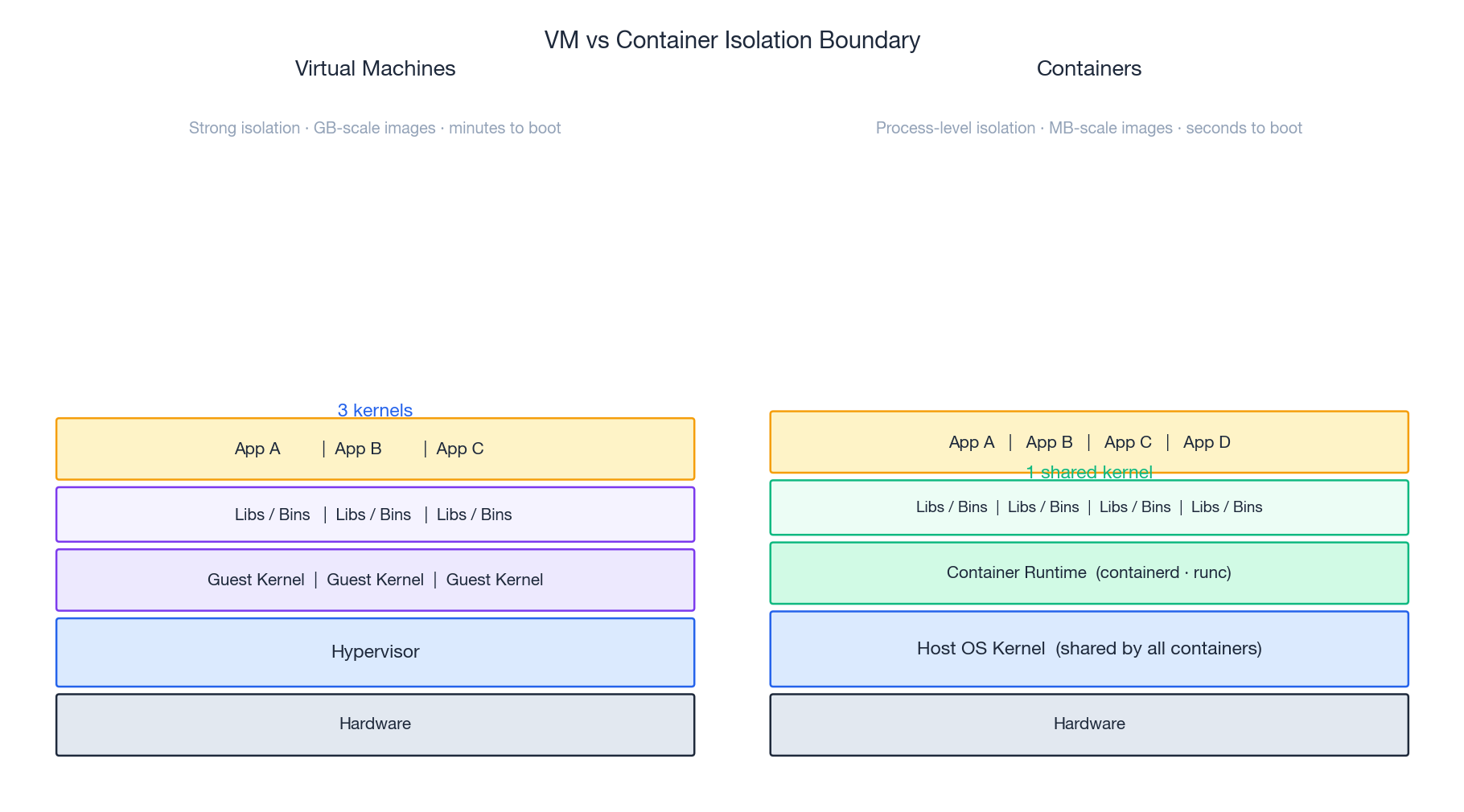Select App A in the Containers stack
Screen dimensions: 1464x812
[x=972, y=441]
